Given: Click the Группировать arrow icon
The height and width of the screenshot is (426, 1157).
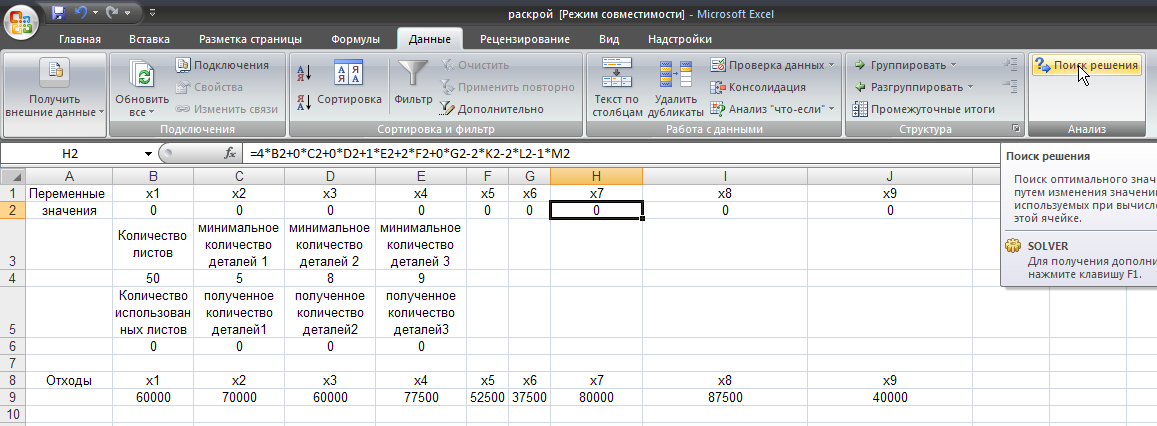Looking at the screenshot, I should click(x=860, y=65).
